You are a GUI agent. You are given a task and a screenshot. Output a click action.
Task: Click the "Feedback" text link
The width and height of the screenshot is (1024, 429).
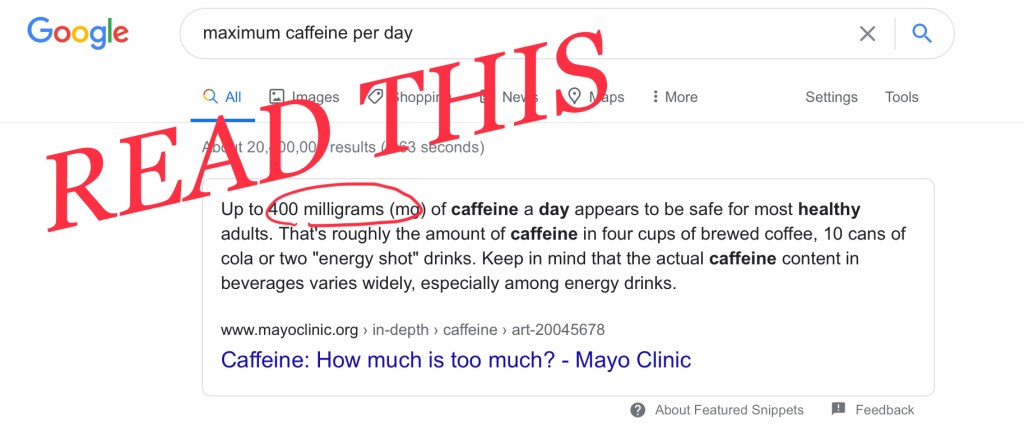pyautogui.click(x=884, y=410)
